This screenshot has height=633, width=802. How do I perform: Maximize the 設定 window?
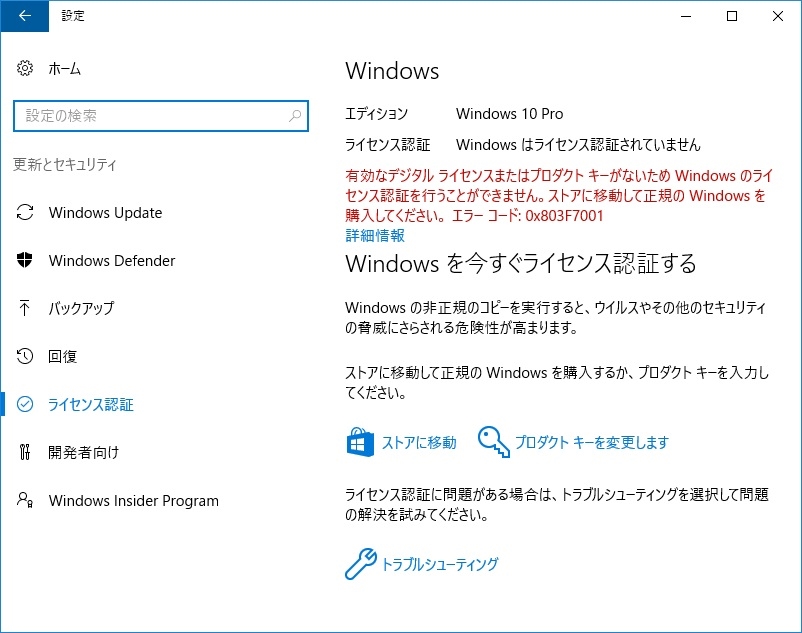click(732, 16)
